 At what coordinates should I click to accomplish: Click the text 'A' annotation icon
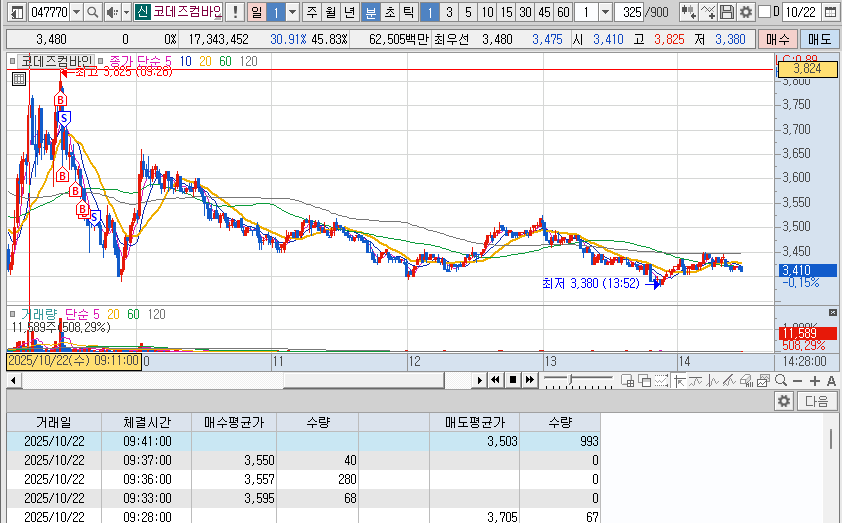[832, 380]
